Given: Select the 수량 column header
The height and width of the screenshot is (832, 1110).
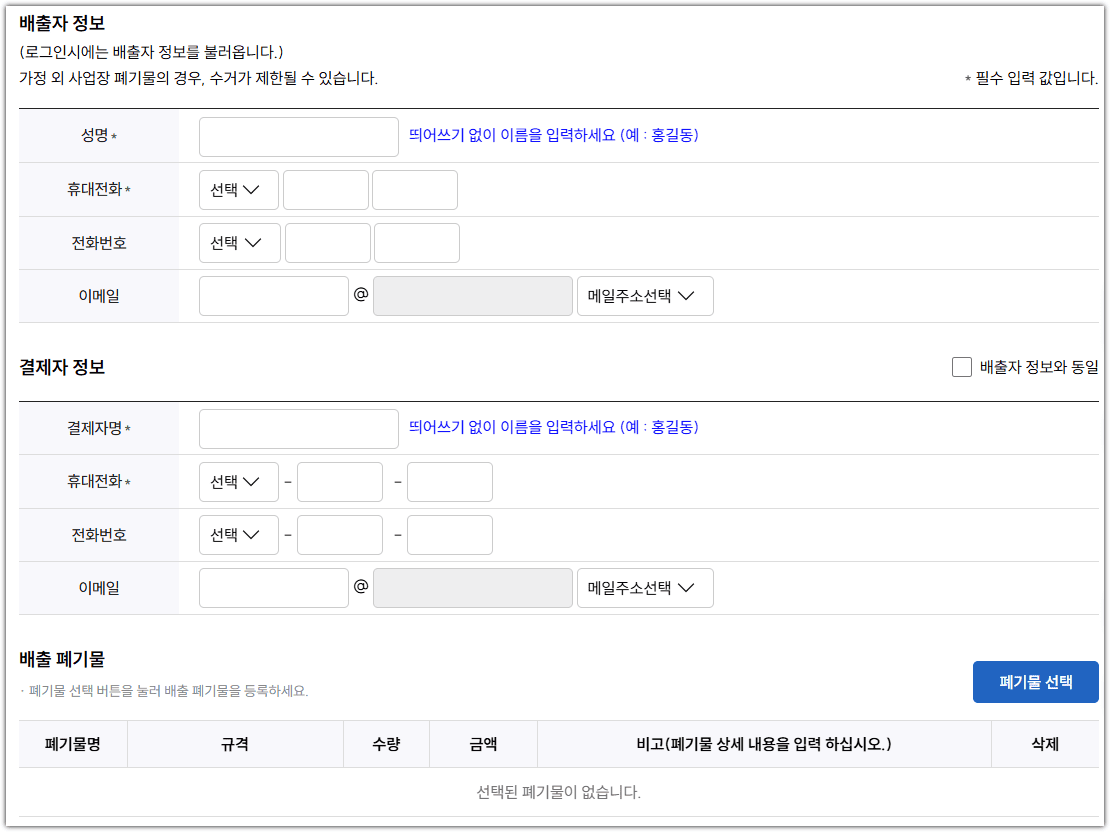Looking at the screenshot, I should [386, 743].
